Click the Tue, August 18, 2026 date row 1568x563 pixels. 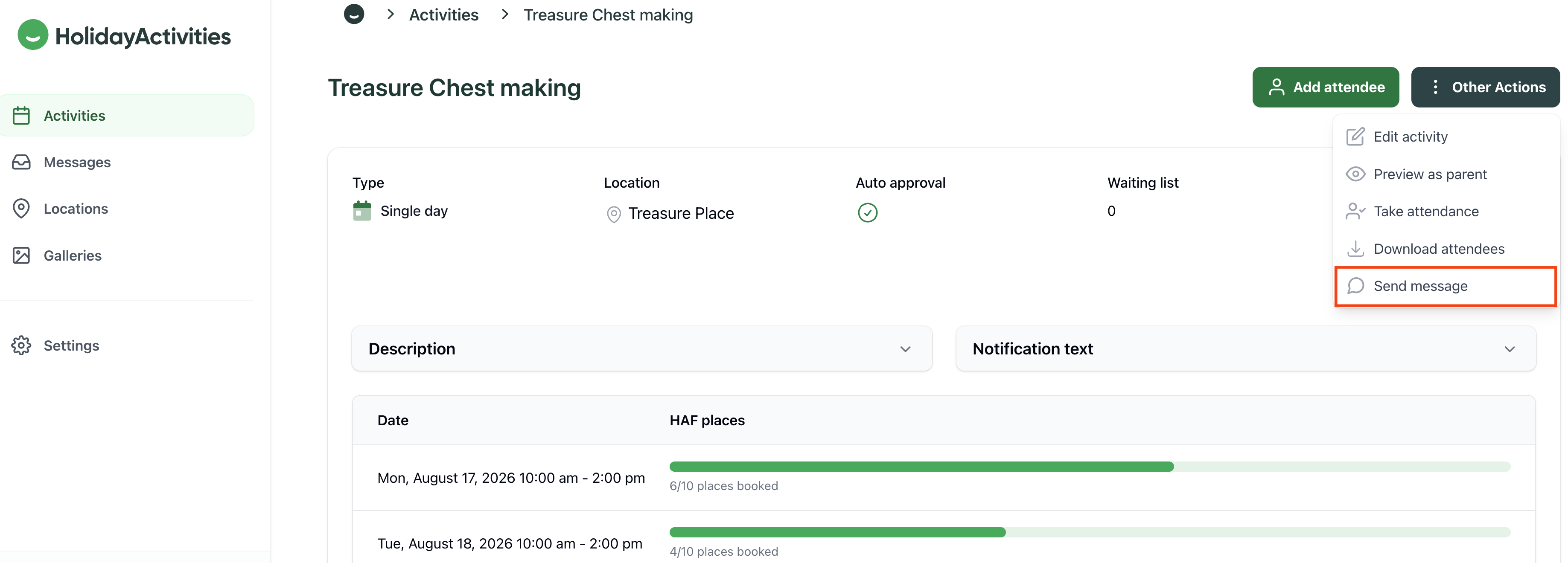click(944, 537)
